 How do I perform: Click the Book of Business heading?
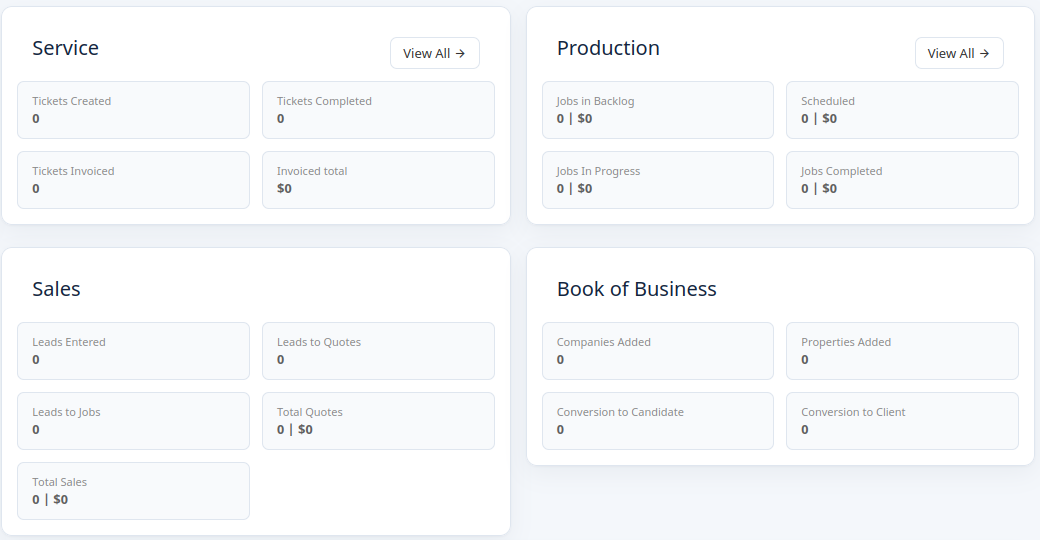637,289
